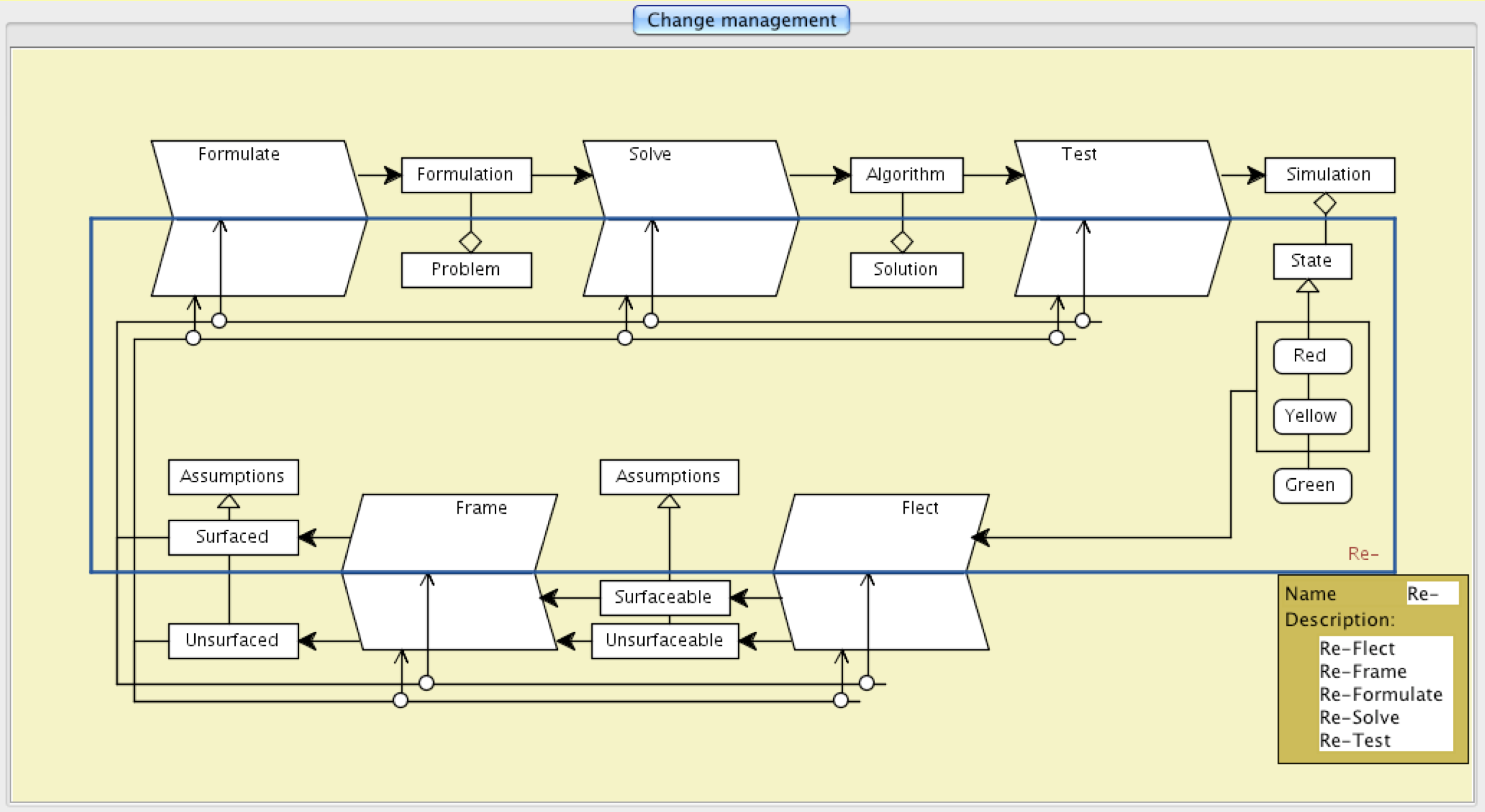Image resolution: width=1485 pixels, height=812 pixels.
Task: Select the Red state node
Action: coord(1312,356)
